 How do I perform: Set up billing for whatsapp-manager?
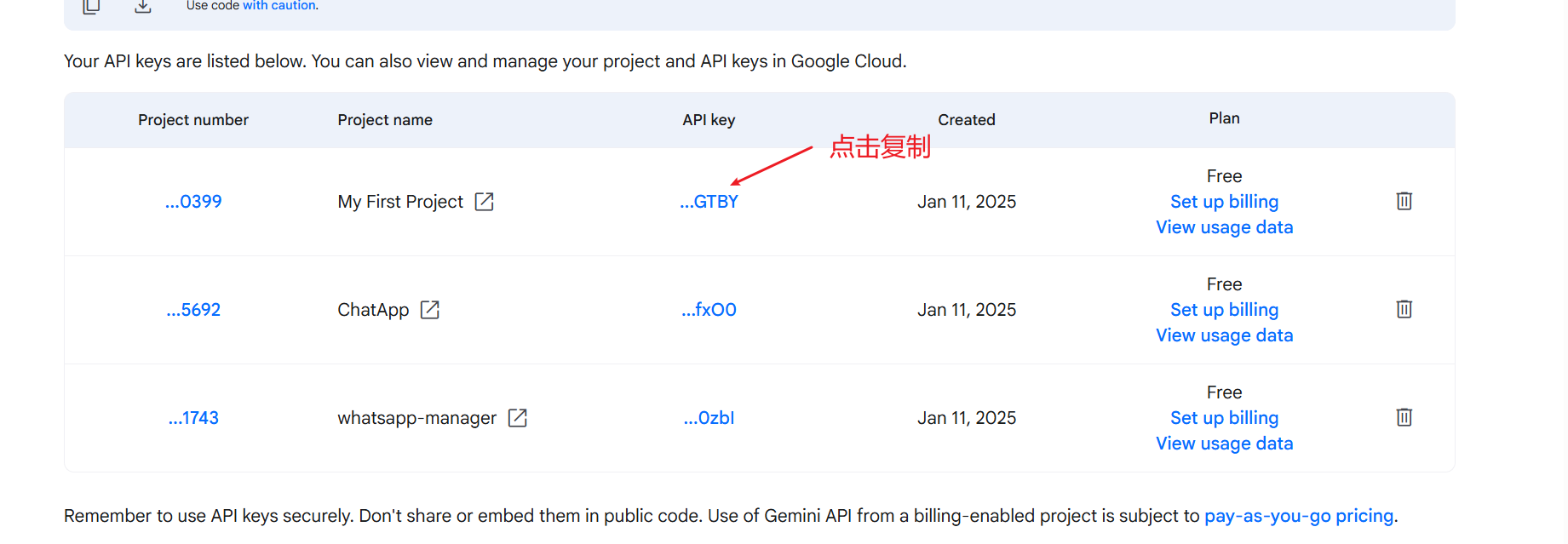1224,418
